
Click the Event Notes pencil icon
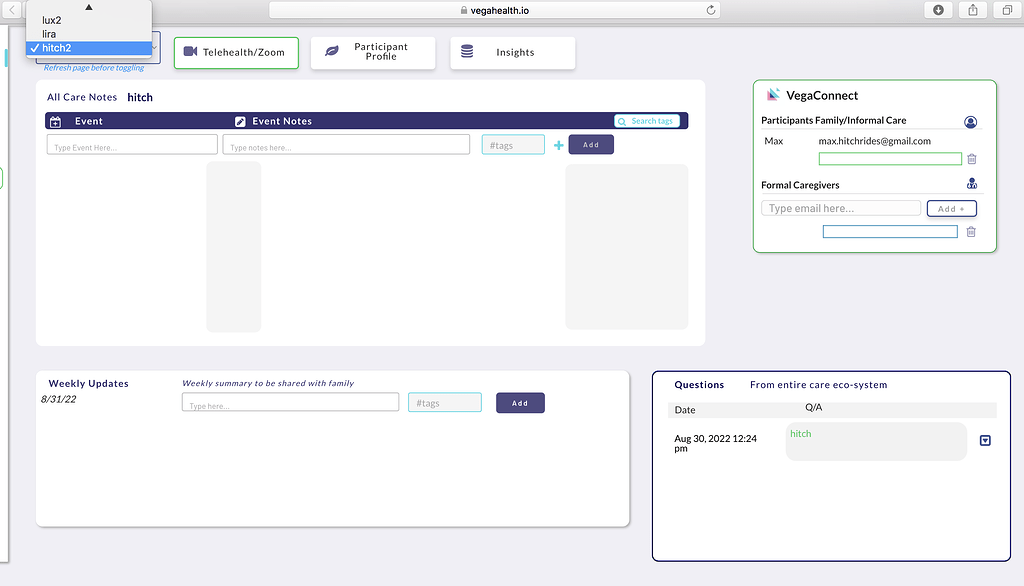239,121
